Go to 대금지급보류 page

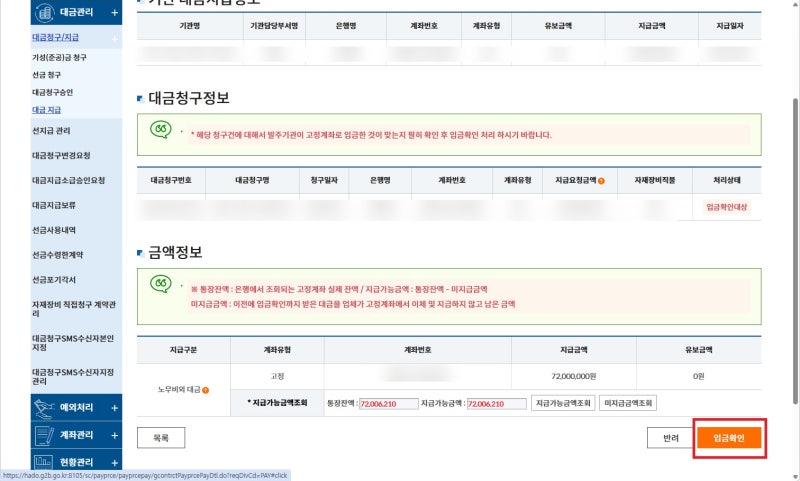tap(54, 205)
